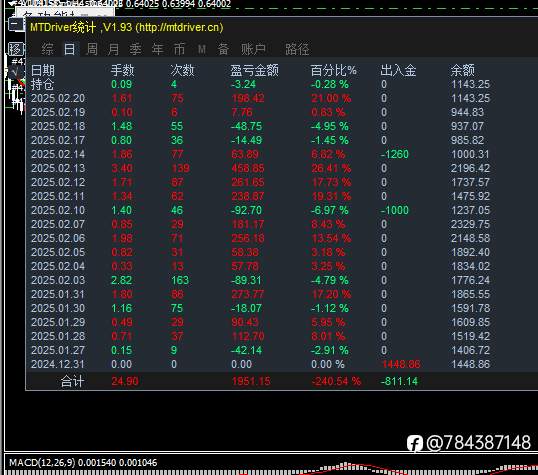Click the 139 trade count value
Viewport: 538px width, 475px height.
coord(180,168)
